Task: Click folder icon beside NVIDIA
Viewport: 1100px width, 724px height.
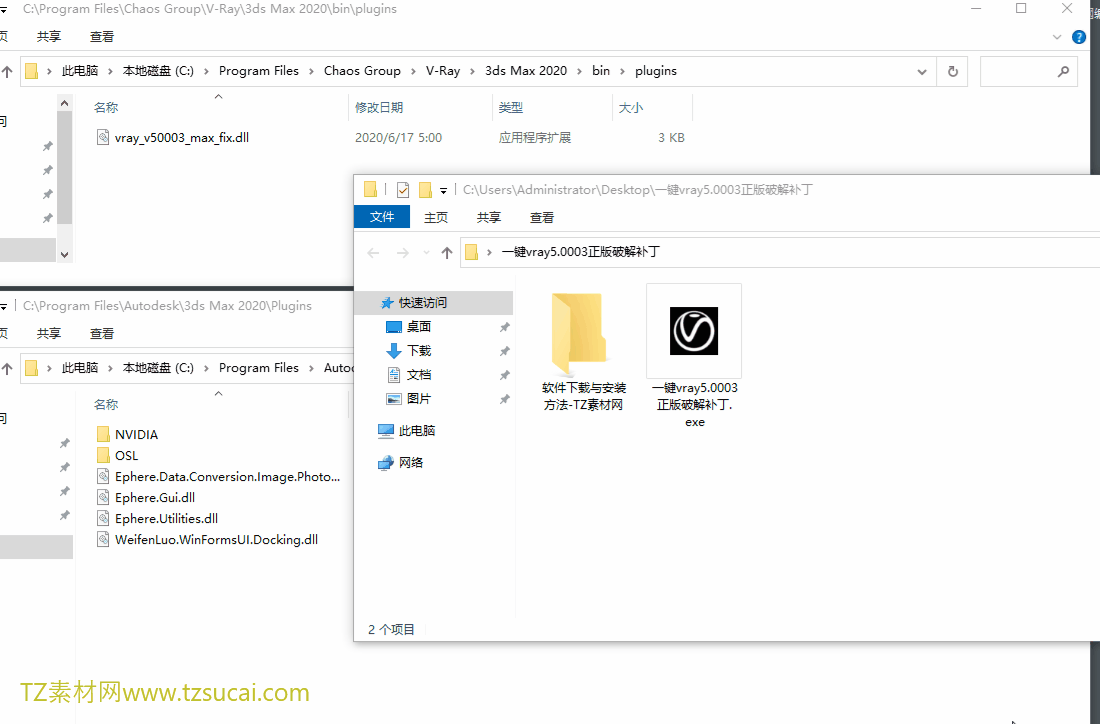Action: point(102,434)
